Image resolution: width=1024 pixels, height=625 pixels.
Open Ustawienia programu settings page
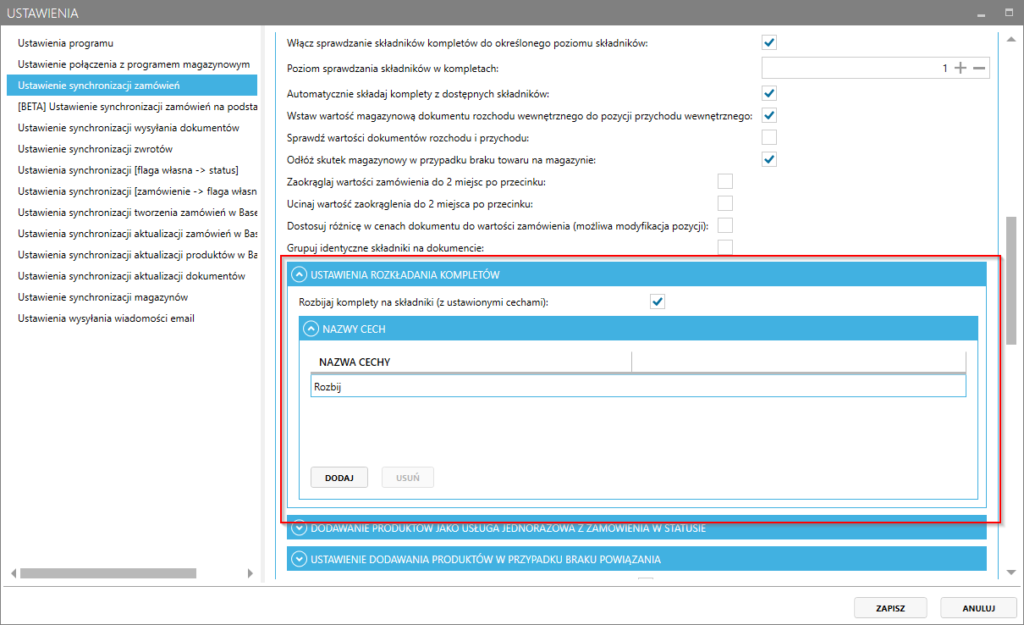tap(65, 43)
